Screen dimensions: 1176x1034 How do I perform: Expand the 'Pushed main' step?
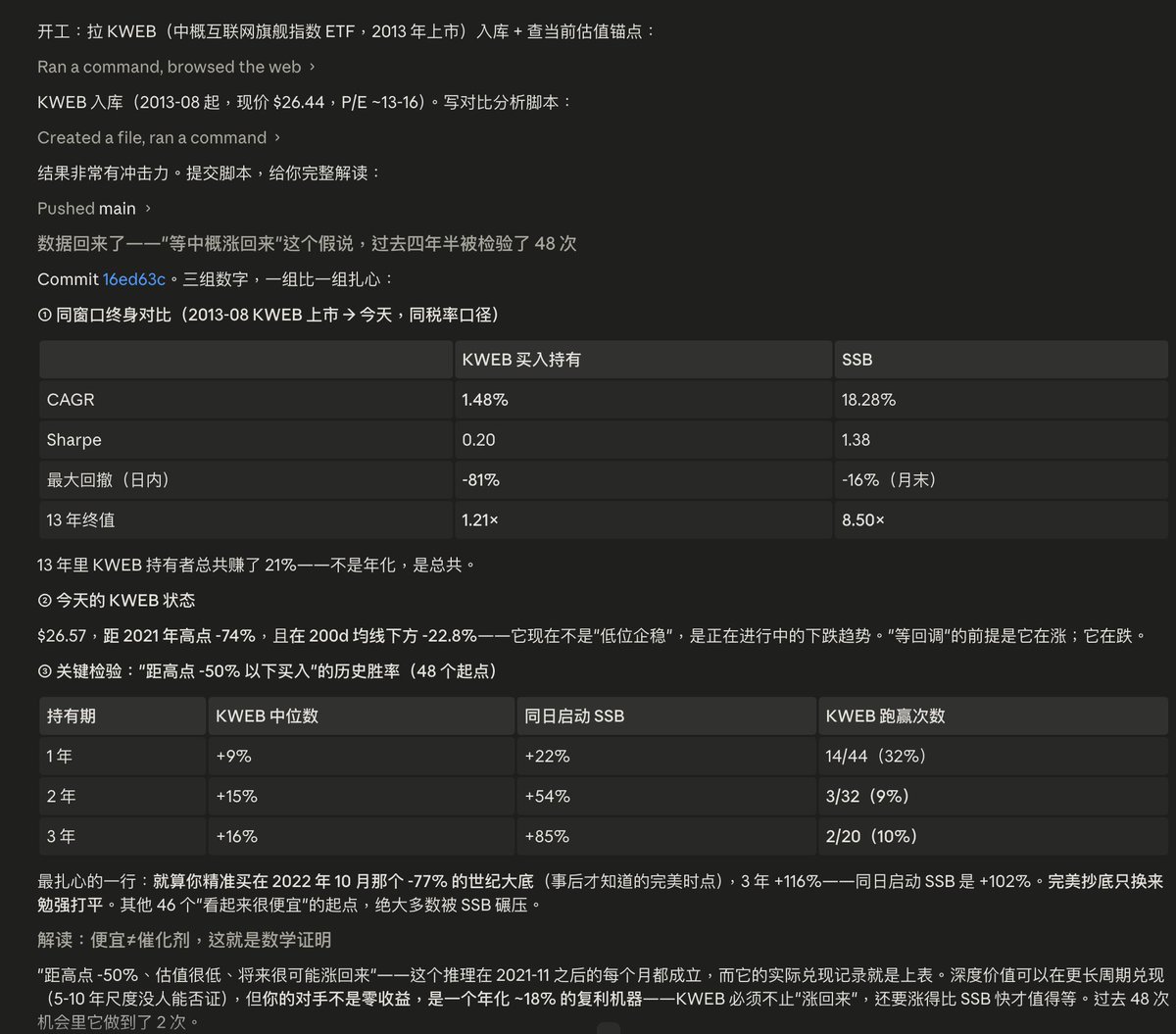point(94,208)
